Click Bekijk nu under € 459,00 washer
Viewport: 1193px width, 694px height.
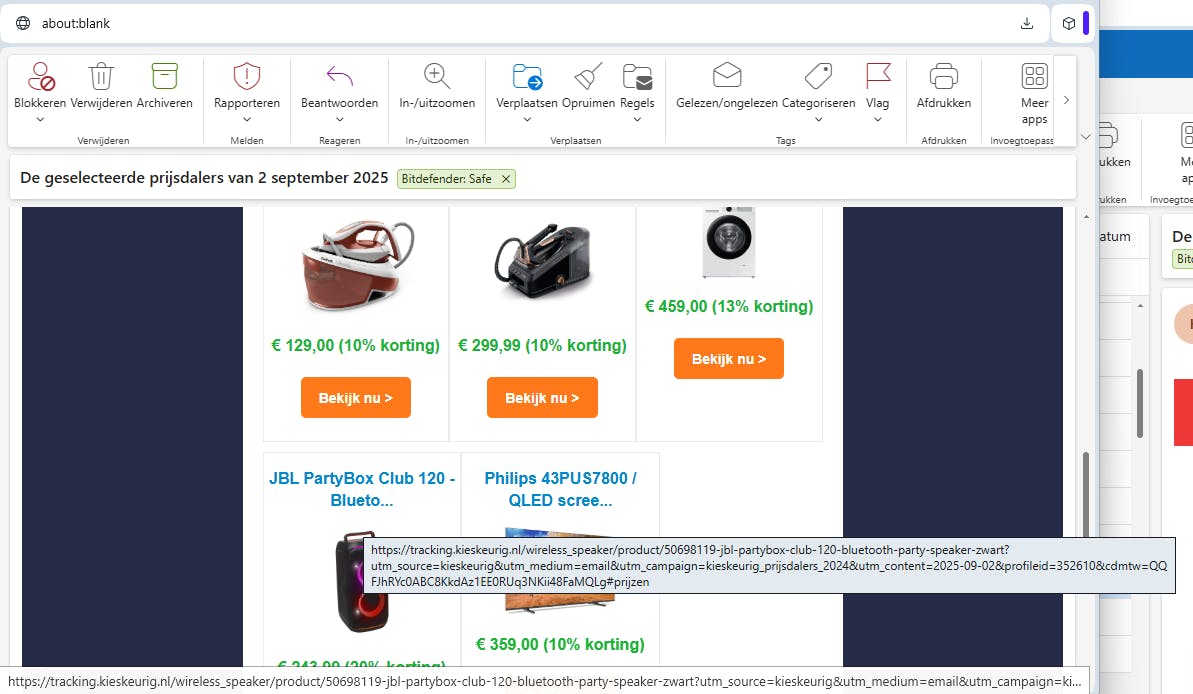click(728, 358)
